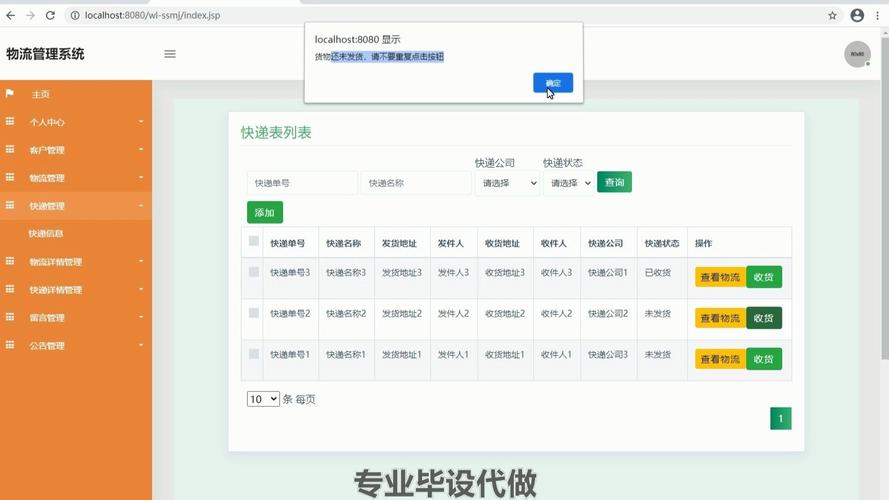The image size is (889, 500).
Task: Click the grid icon beside 公告管理
Action: (x=10, y=345)
